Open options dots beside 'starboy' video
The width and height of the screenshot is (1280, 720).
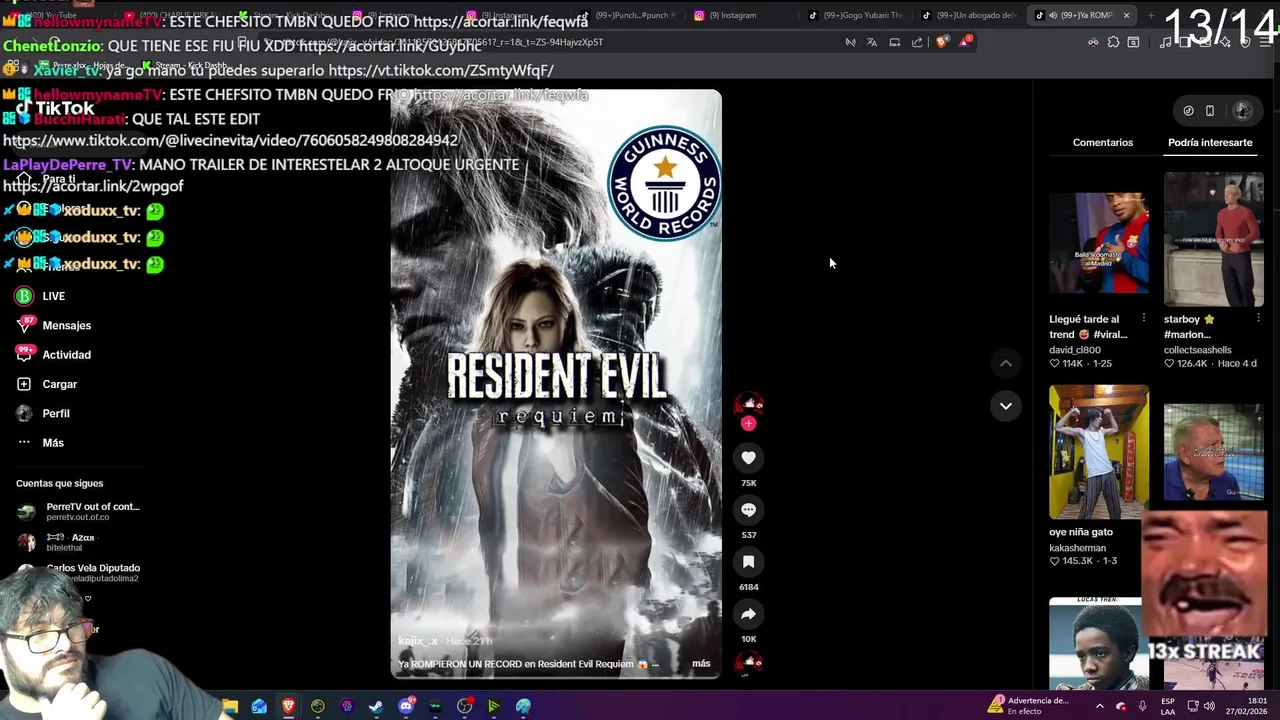1258,319
